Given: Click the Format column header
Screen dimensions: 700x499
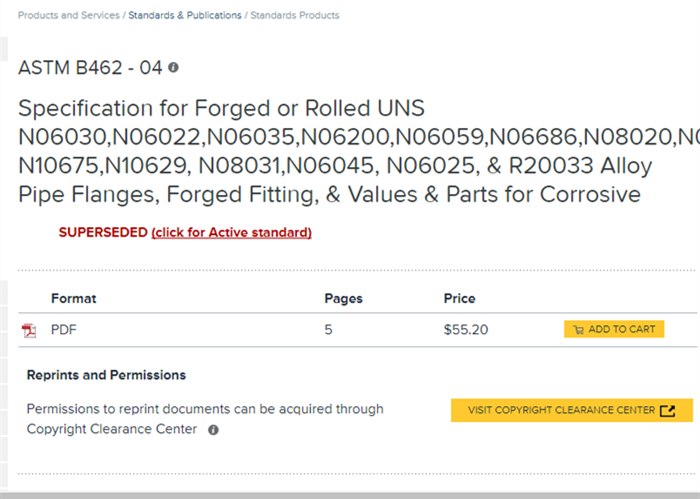Looking at the screenshot, I should 74,298.
